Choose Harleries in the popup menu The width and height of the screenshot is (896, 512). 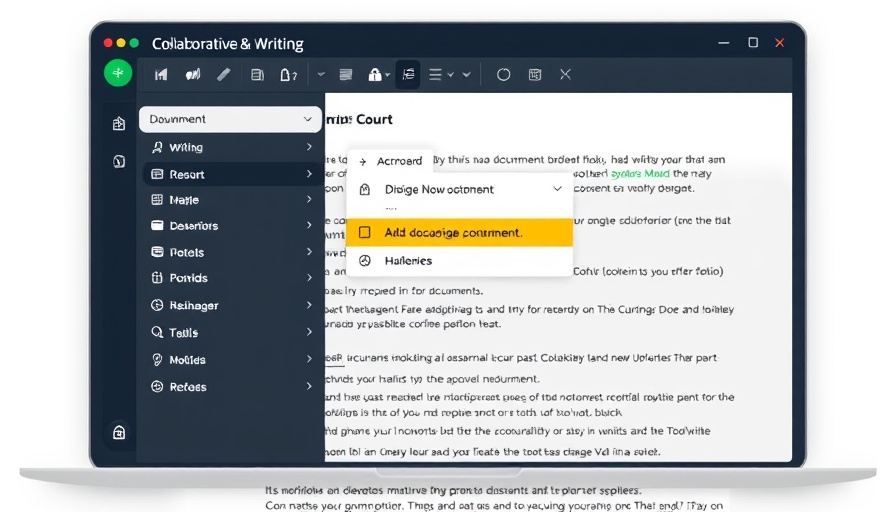[459, 261]
